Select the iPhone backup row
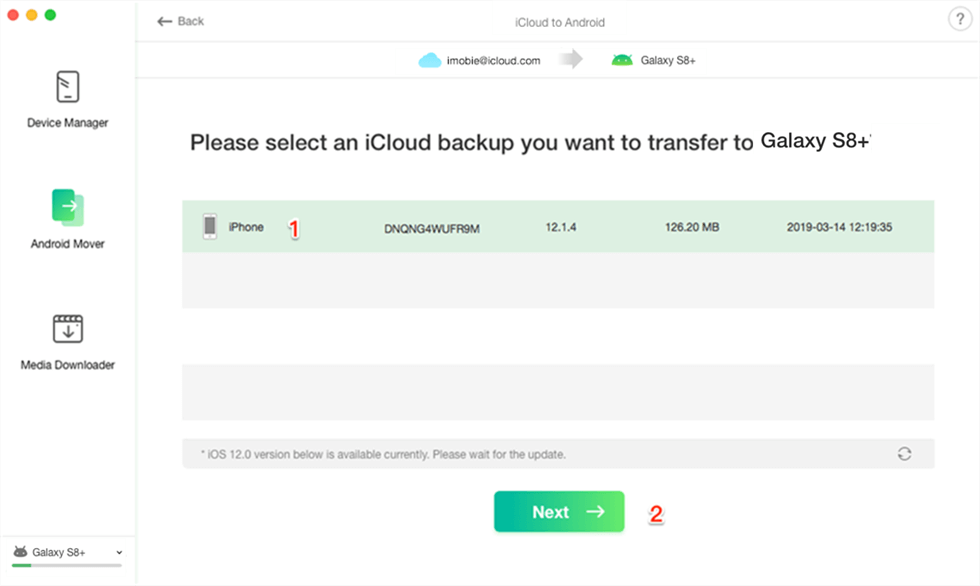Viewport: 980px width, 586px height. [x=557, y=227]
